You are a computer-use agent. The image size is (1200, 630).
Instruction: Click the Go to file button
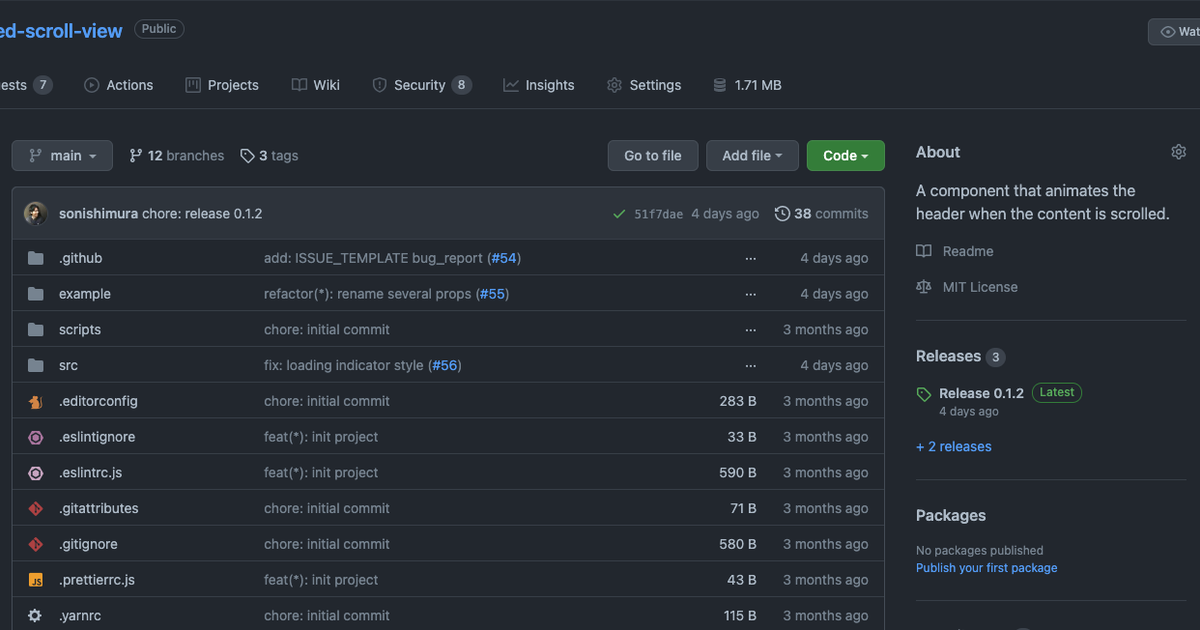pyautogui.click(x=653, y=156)
